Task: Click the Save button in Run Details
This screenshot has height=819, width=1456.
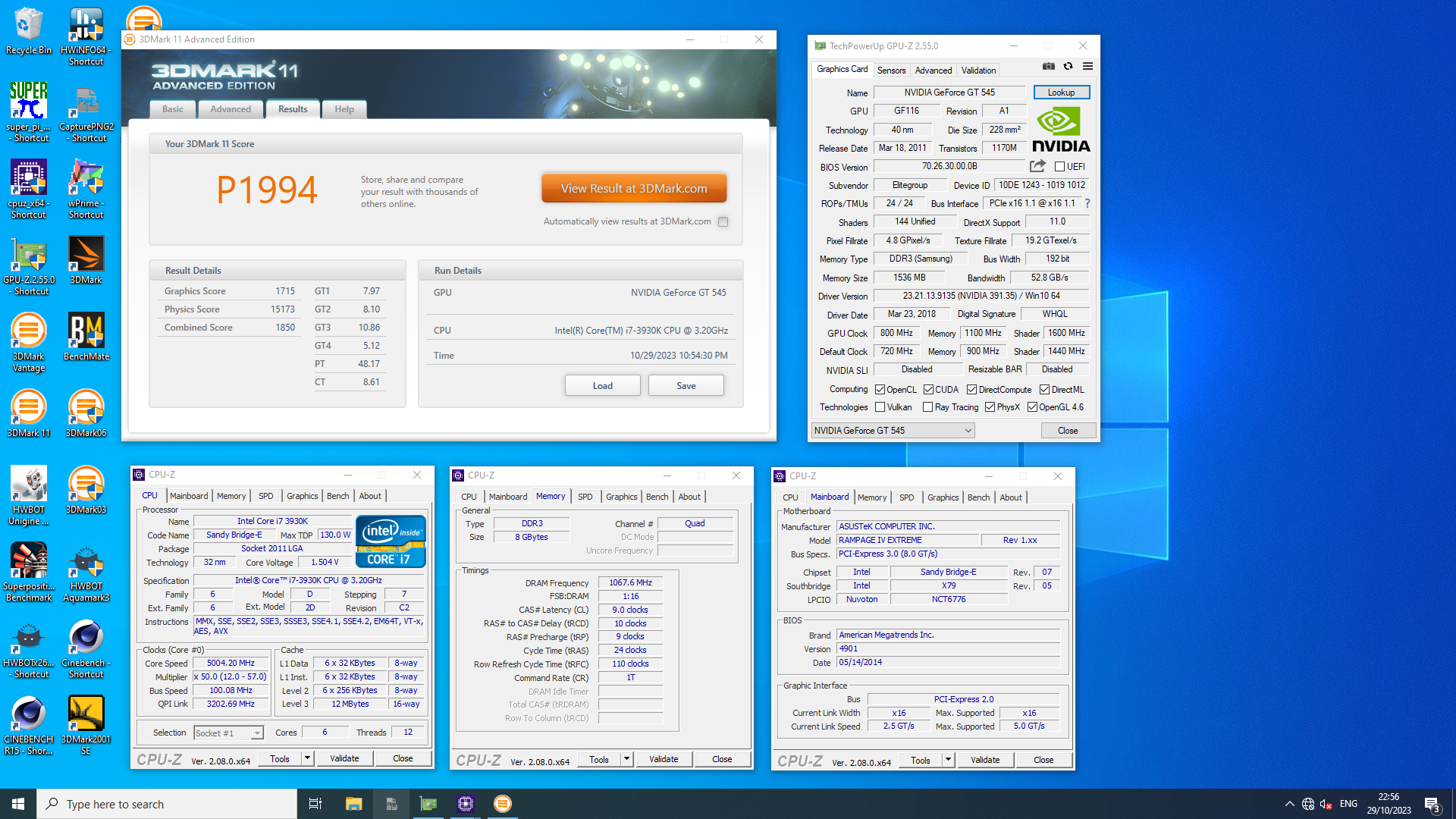Action: click(x=686, y=386)
